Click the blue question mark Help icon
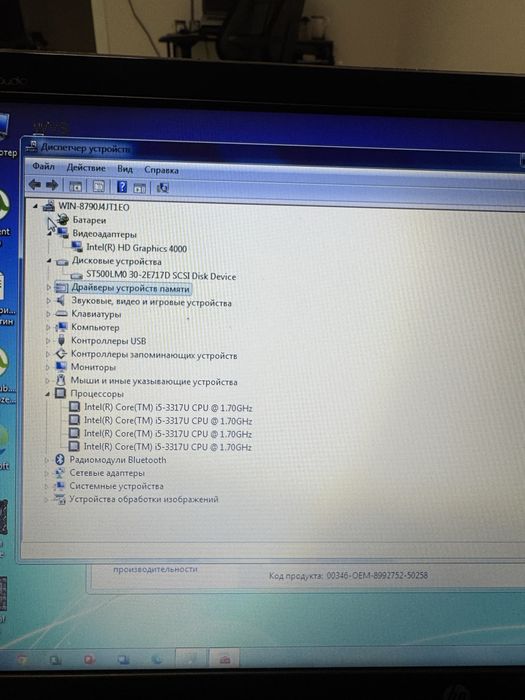The image size is (525, 700). pyautogui.click(x=122, y=187)
